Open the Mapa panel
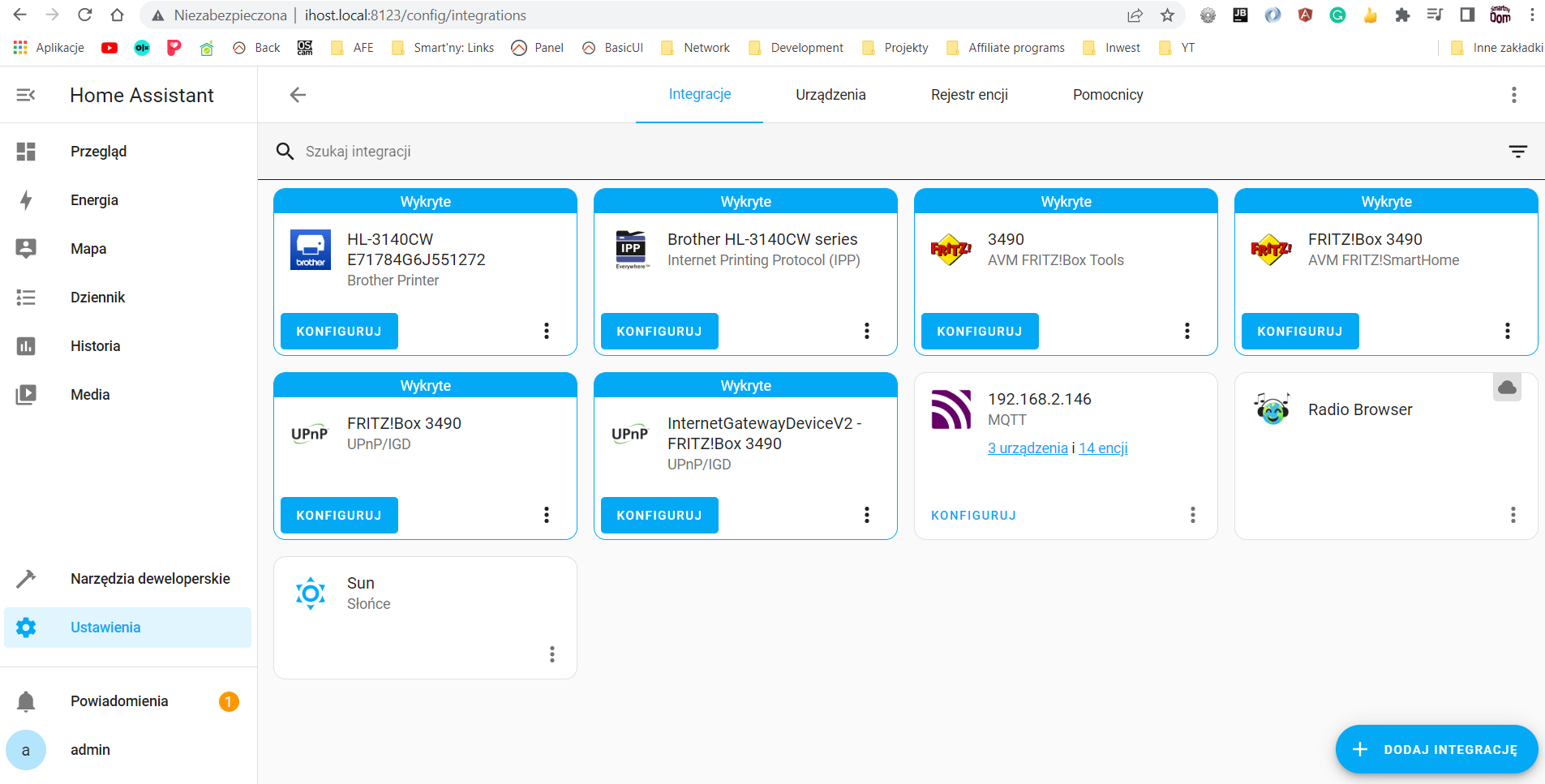Image resolution: width=1545 pixels, height=784 pixels. (128, 249)
